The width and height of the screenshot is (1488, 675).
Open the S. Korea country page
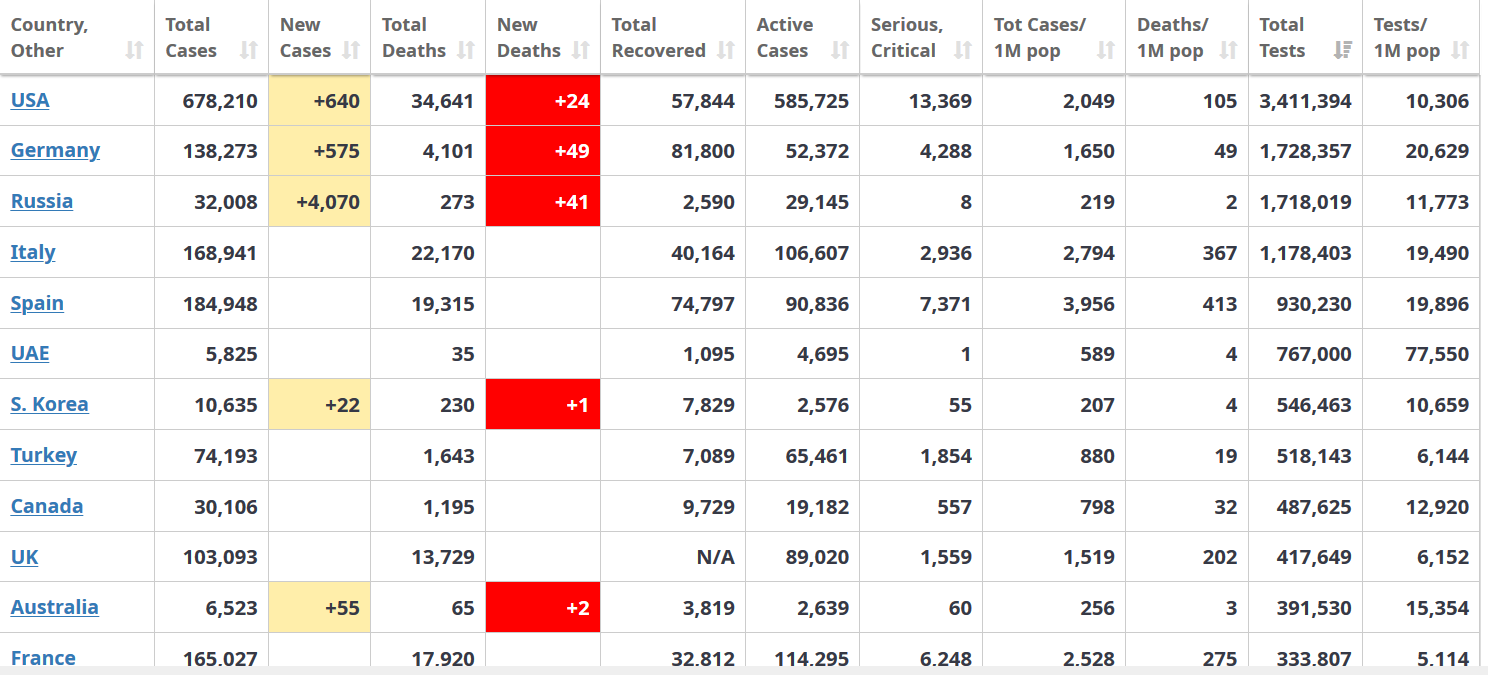(49, 404)
